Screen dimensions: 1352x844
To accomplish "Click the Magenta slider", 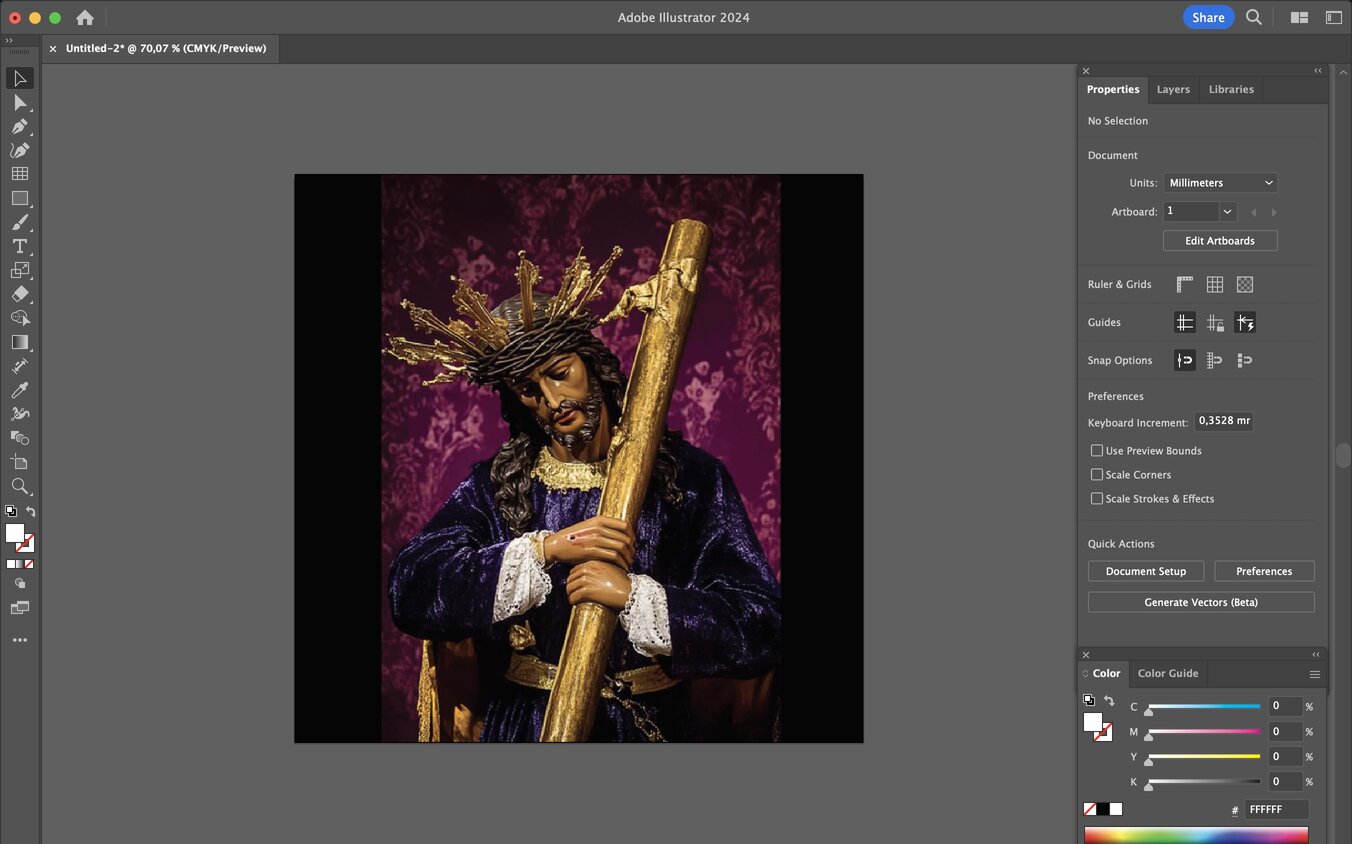I will [x=1204, y=732].
